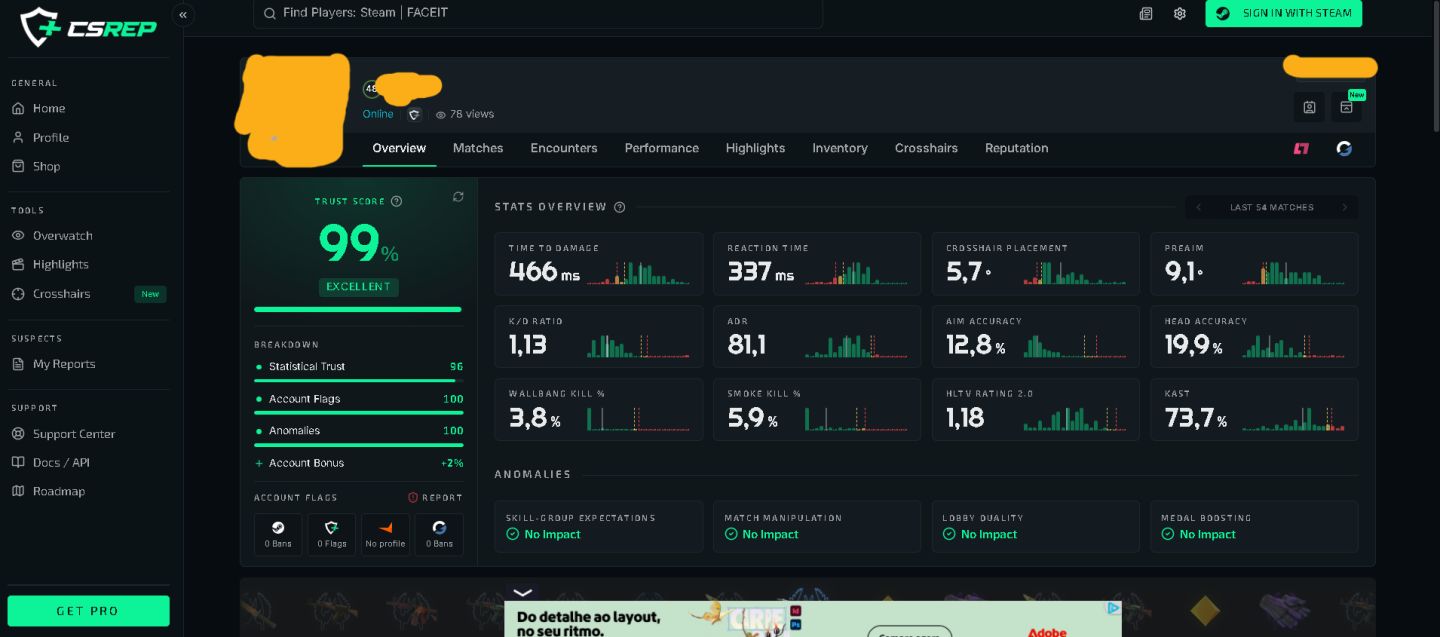
Task: Open My Reports under Suspects
Action: tap(53, 364)
